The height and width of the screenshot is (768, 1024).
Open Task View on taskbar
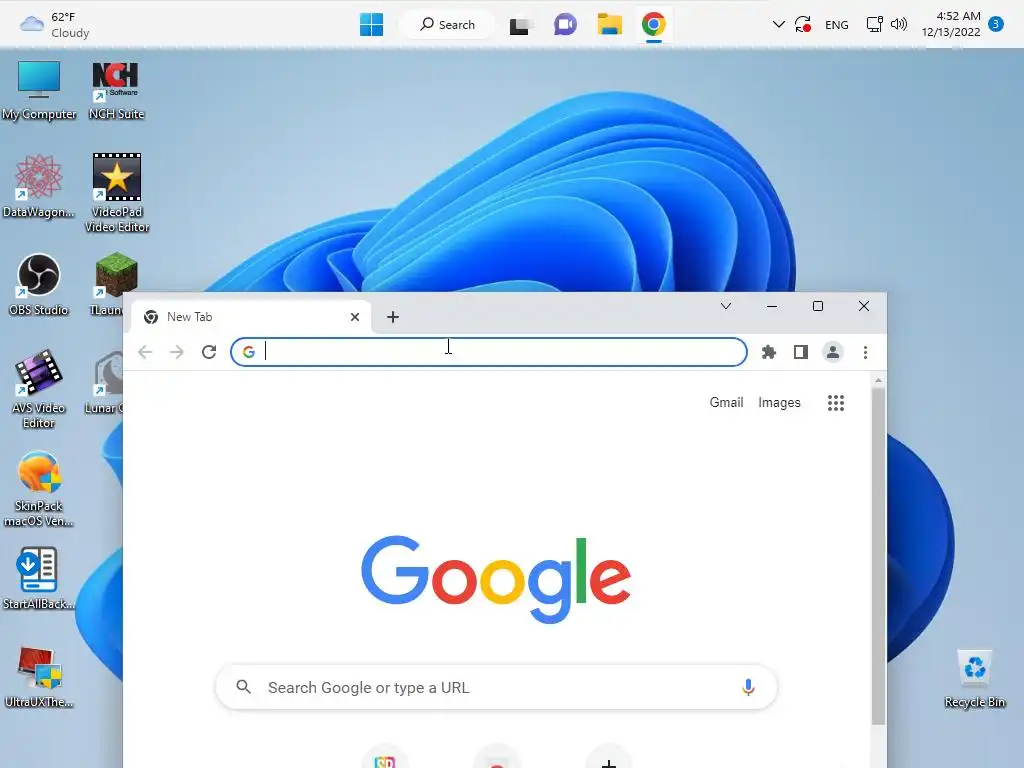tap(520, 25)
